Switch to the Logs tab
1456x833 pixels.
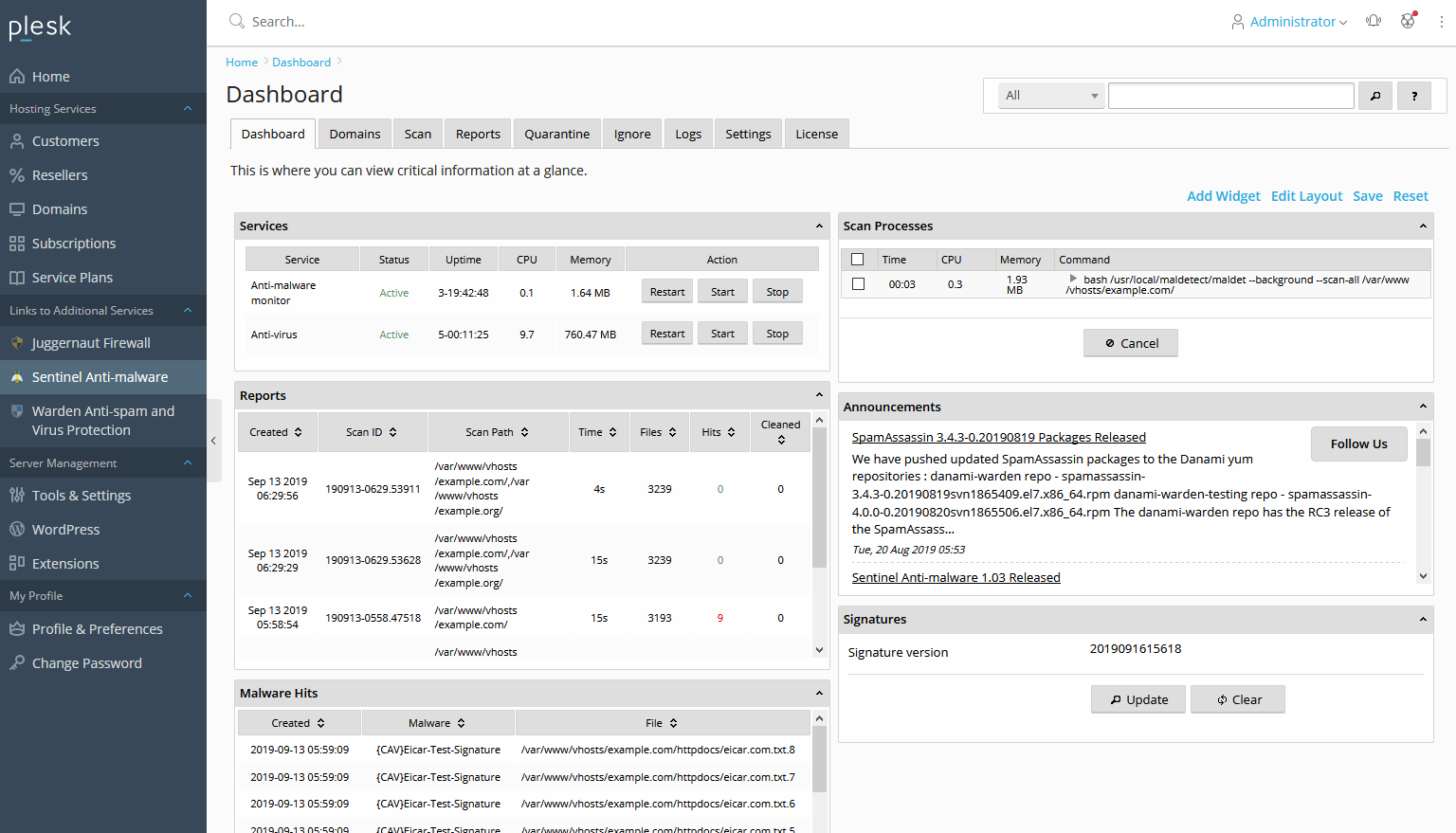point(688,134)
